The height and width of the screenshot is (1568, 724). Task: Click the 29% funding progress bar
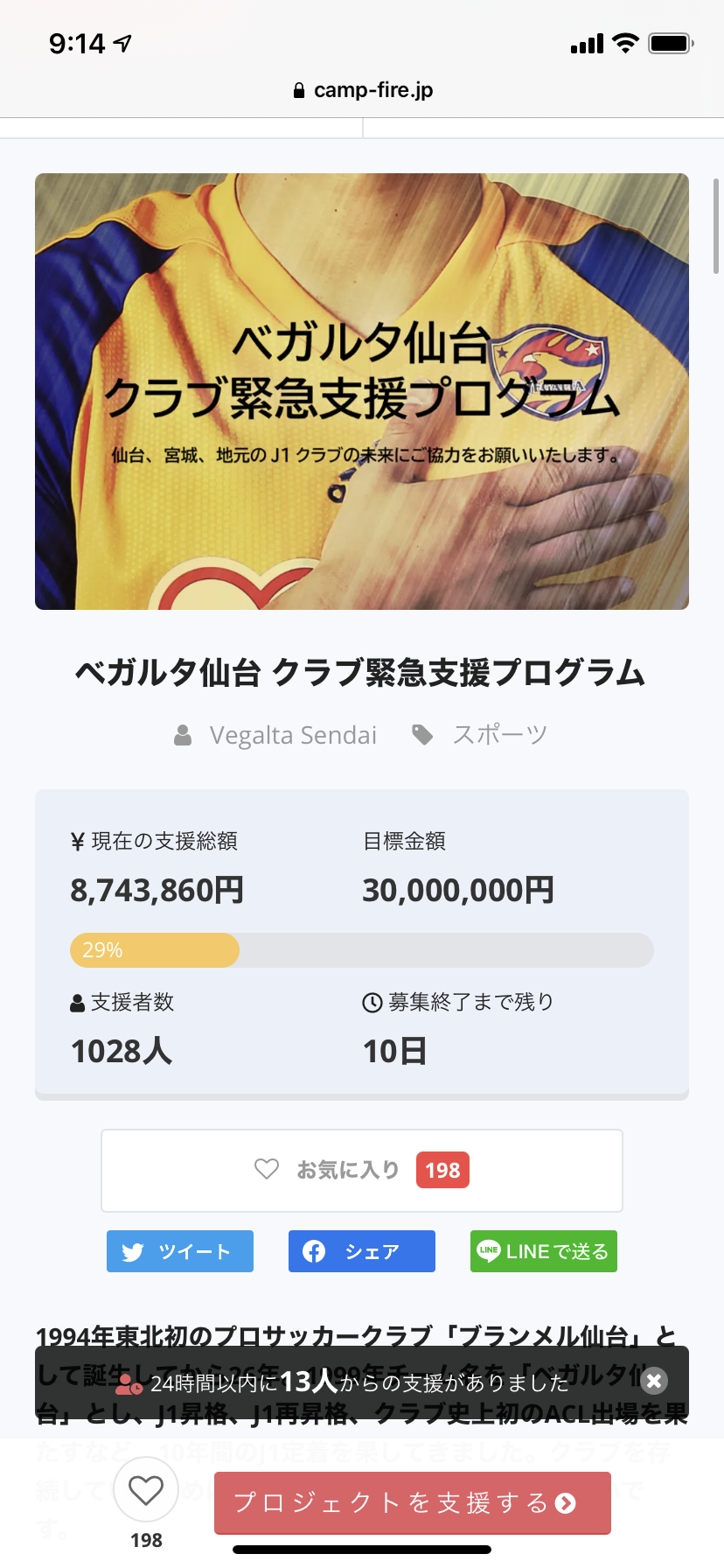pos(361,950)
